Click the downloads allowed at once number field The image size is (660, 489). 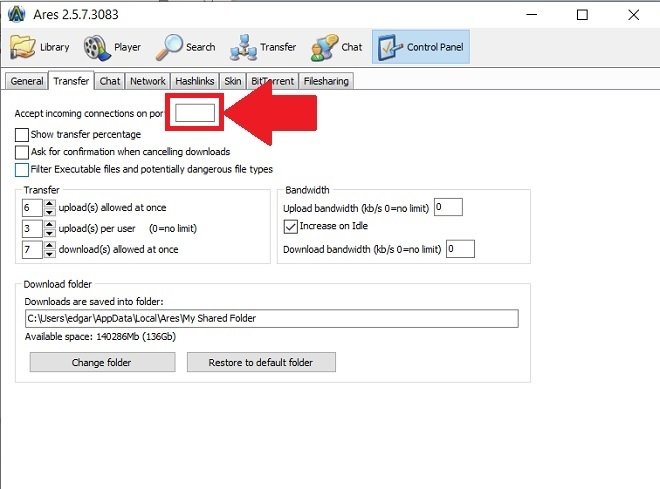coord(32,250)
